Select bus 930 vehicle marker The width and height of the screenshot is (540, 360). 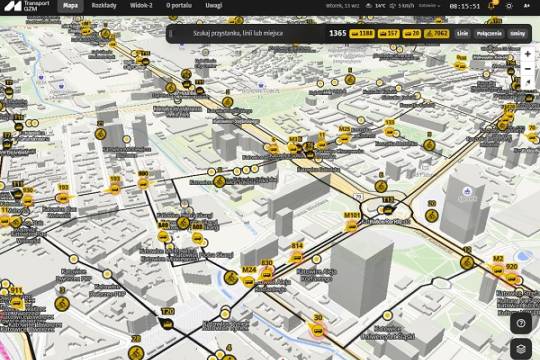tap(28, 201)
